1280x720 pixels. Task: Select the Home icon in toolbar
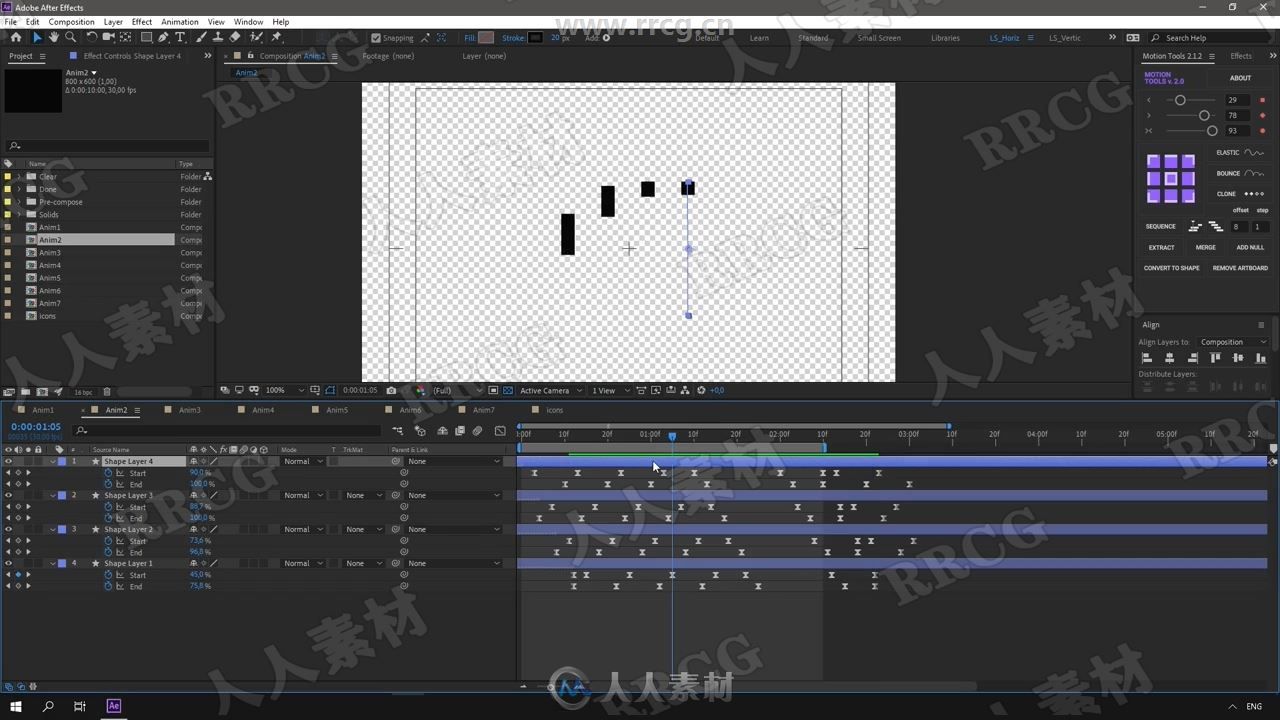click(x=15, y=37)
